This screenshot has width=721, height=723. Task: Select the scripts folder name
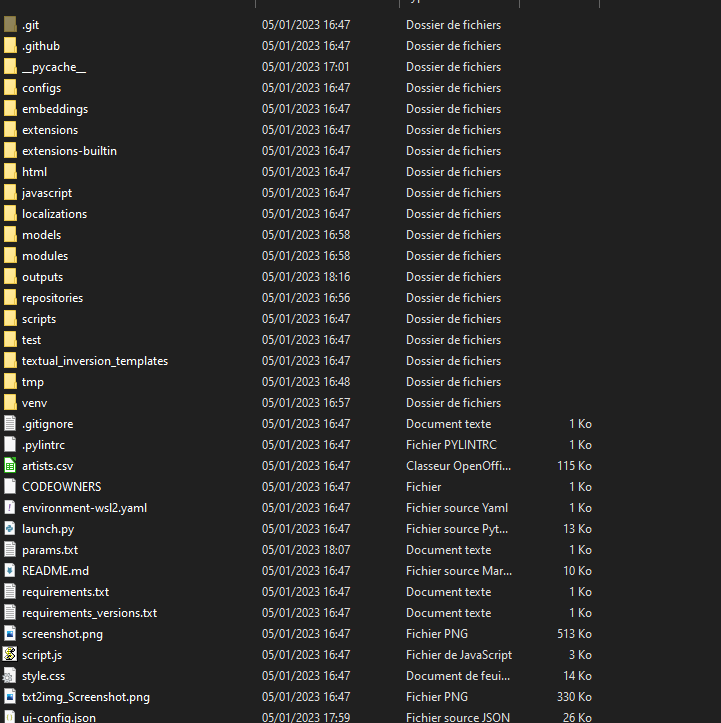[39, 319]
